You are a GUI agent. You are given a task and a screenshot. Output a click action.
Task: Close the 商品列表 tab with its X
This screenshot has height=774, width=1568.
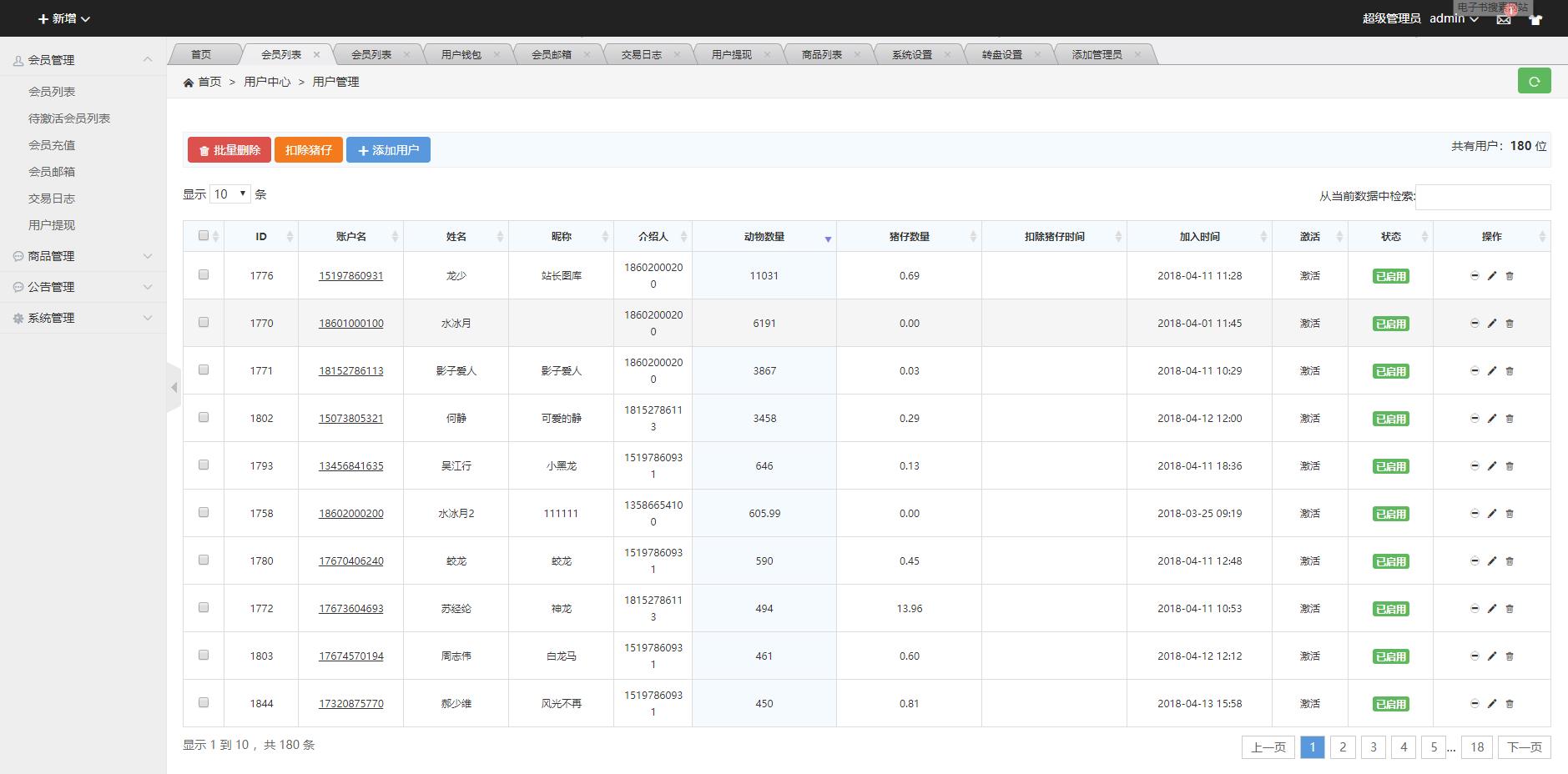click(857, 54)
